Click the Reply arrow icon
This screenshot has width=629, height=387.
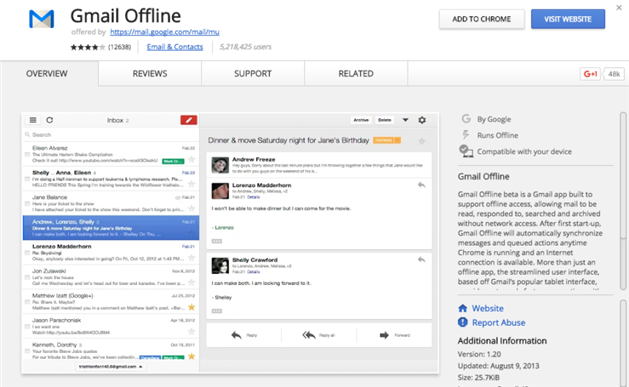(236, 335)
